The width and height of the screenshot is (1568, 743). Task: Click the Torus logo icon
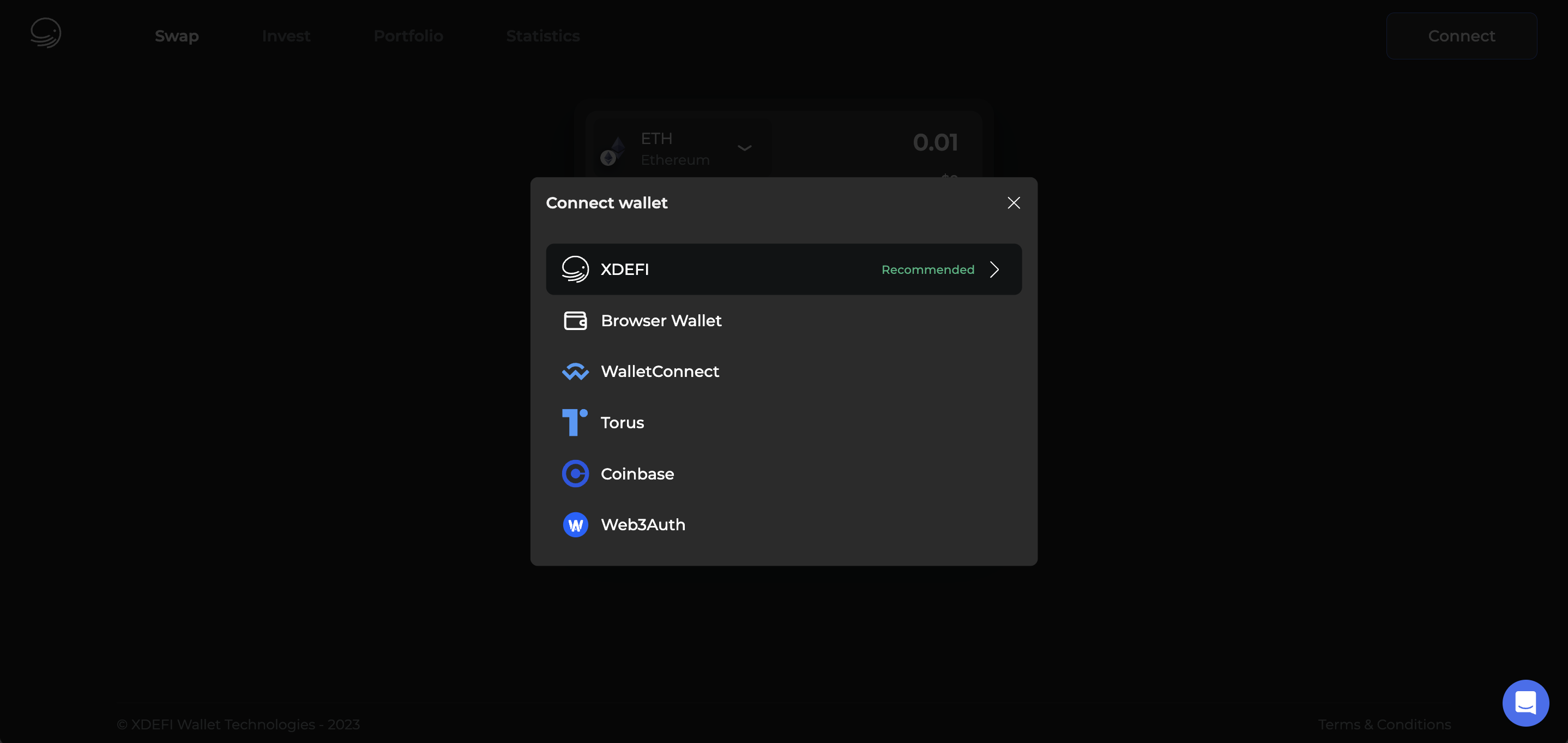pos(575,422)
